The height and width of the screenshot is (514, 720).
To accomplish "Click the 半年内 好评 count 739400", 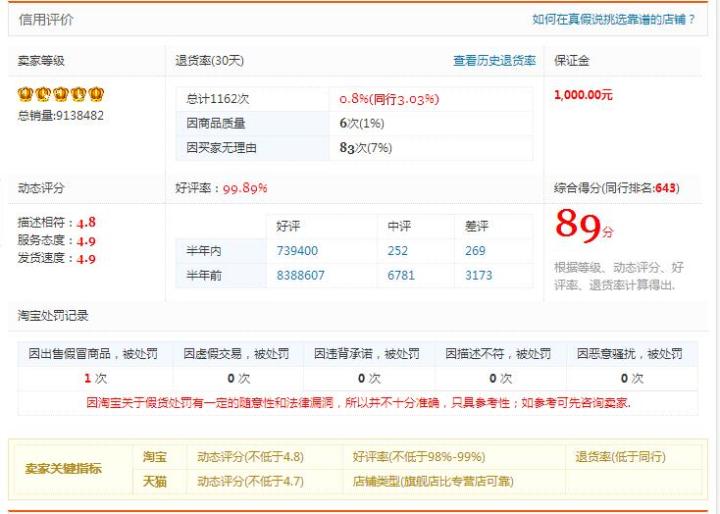I will point(297,251).
